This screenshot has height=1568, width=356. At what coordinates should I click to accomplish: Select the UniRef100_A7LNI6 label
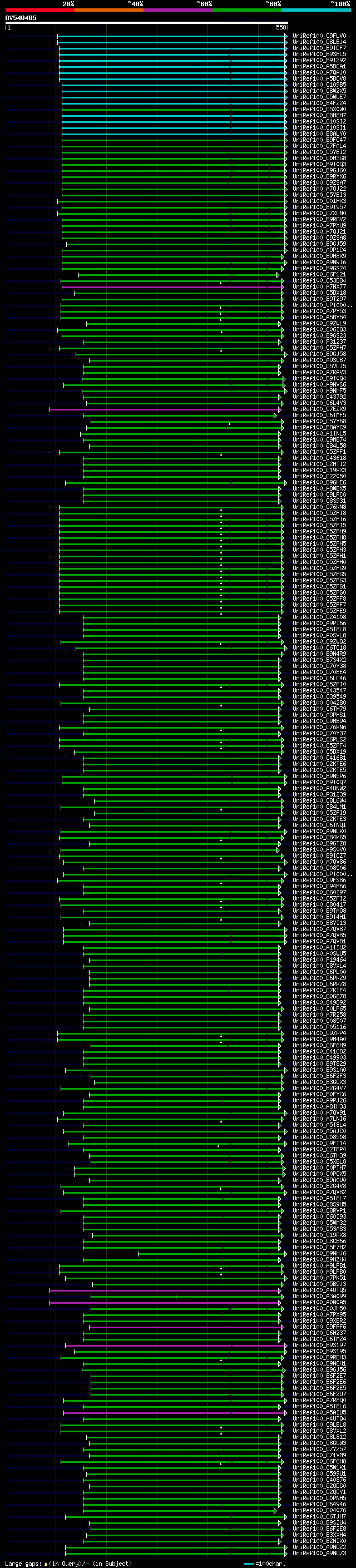(x=319, y=1119)
